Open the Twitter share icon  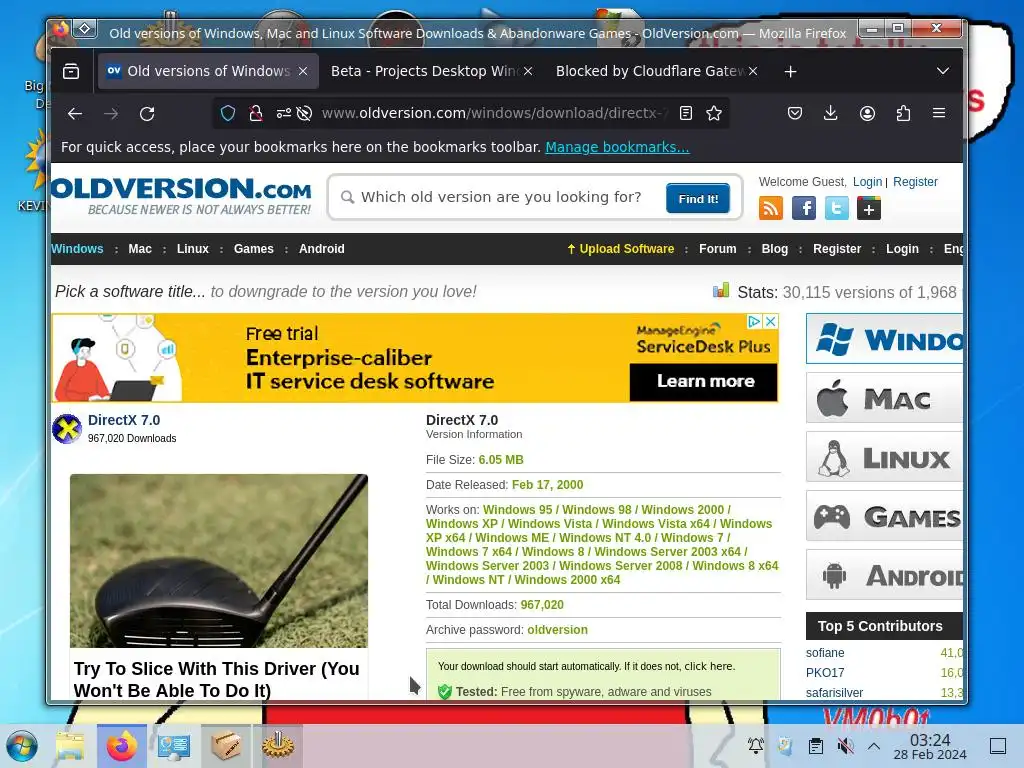click(x=837, y=208)
